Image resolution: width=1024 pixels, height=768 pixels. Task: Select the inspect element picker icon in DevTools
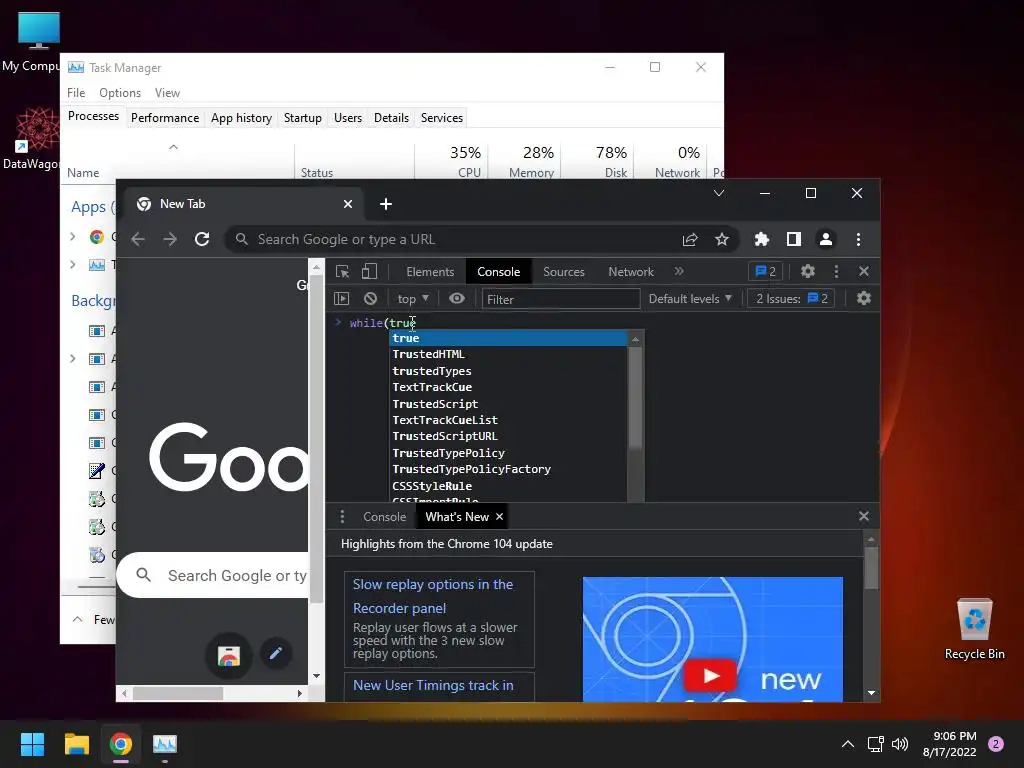coord(342,272)
